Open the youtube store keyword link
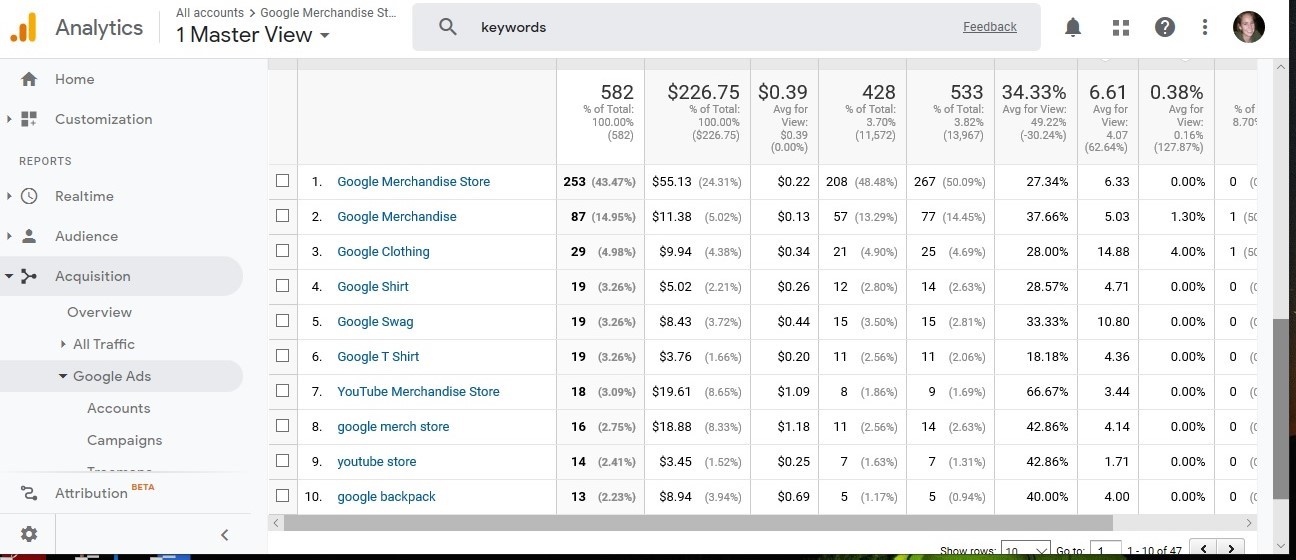 (377, 461)
